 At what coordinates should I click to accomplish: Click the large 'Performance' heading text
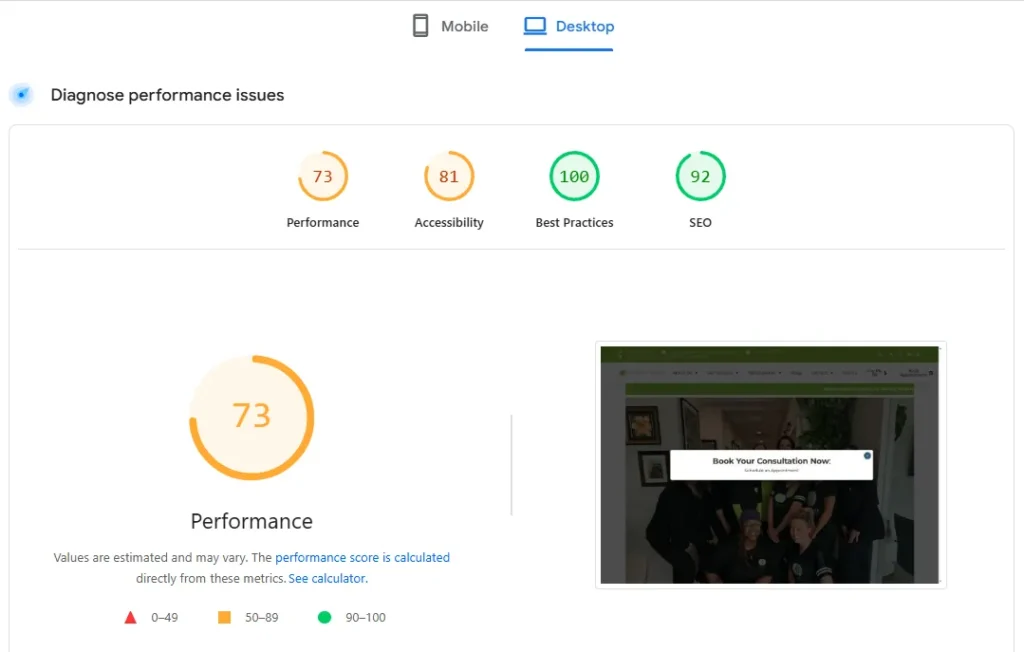pos(252,521)
